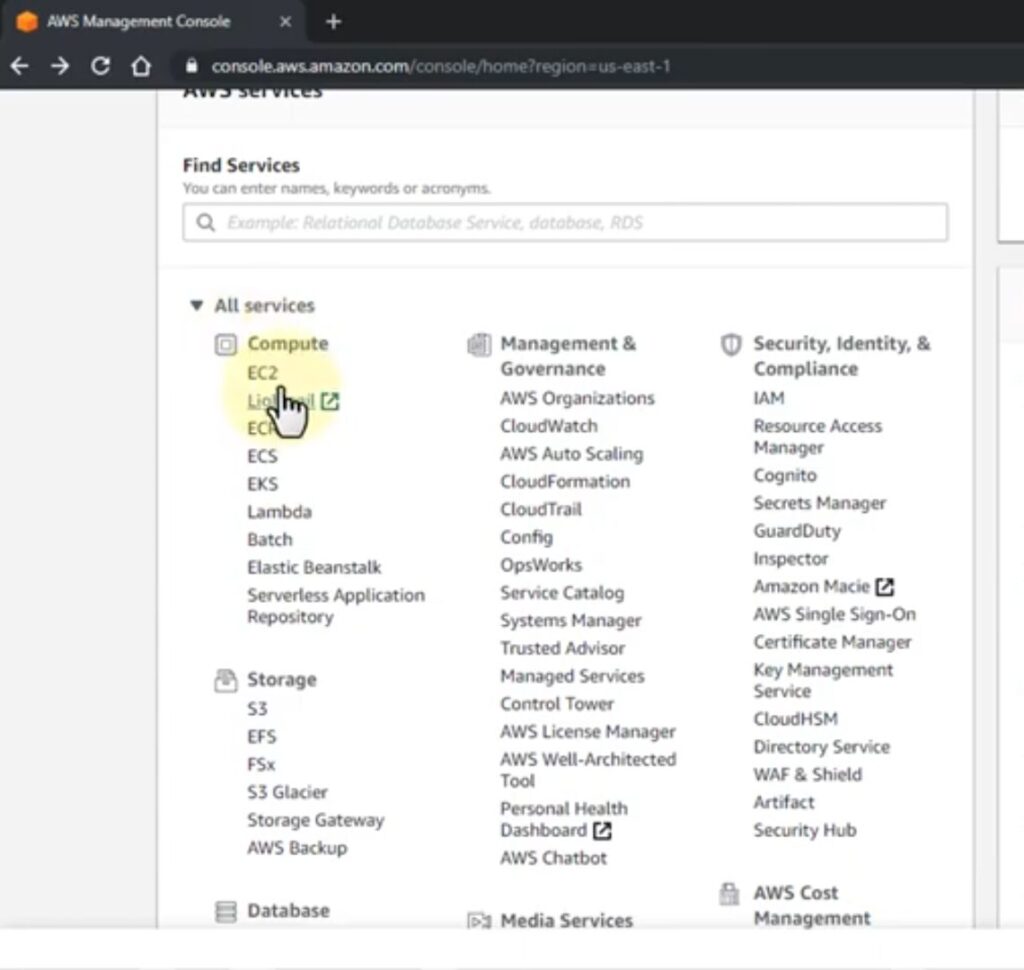Screen dimensions: 1024x970
Task: Open the S3 storage service
Action: click(x=257, y=709)
